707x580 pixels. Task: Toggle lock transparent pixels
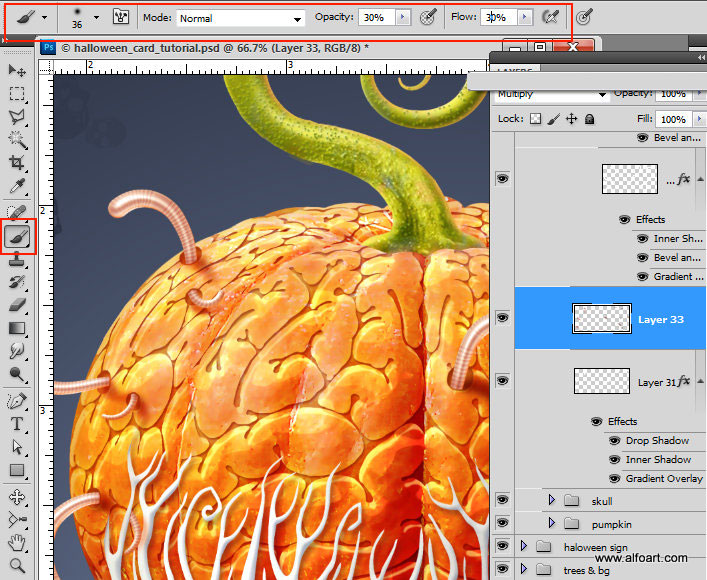click(535, 119)
